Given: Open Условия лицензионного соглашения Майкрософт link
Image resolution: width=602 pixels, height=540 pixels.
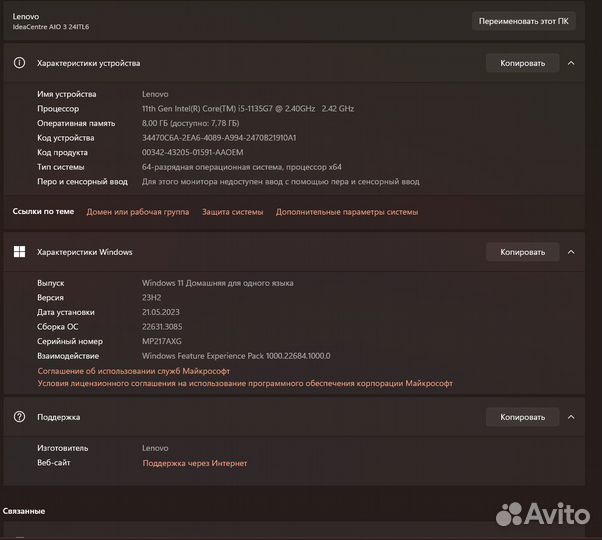Looking at the screenshot, I should [245, 383].
